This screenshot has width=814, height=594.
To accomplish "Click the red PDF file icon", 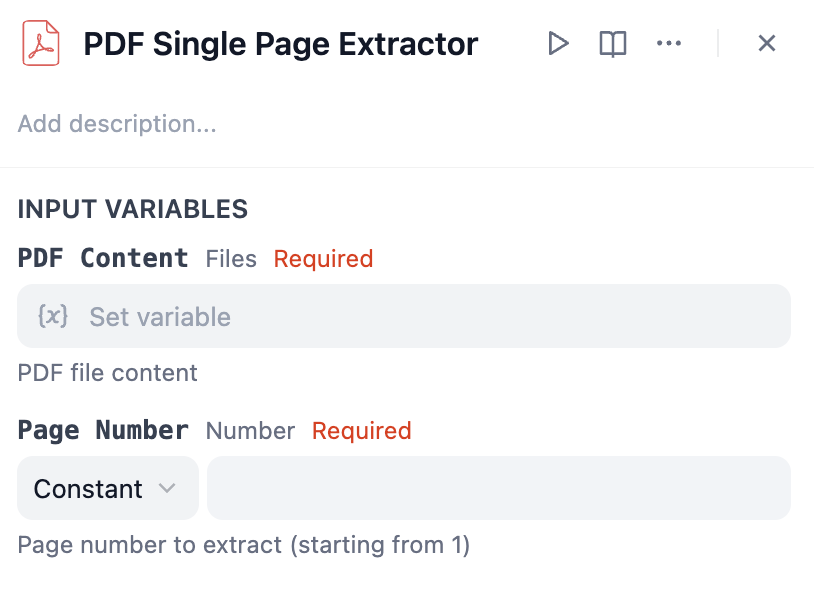I will pyautogui.click(x=41, y=43).
